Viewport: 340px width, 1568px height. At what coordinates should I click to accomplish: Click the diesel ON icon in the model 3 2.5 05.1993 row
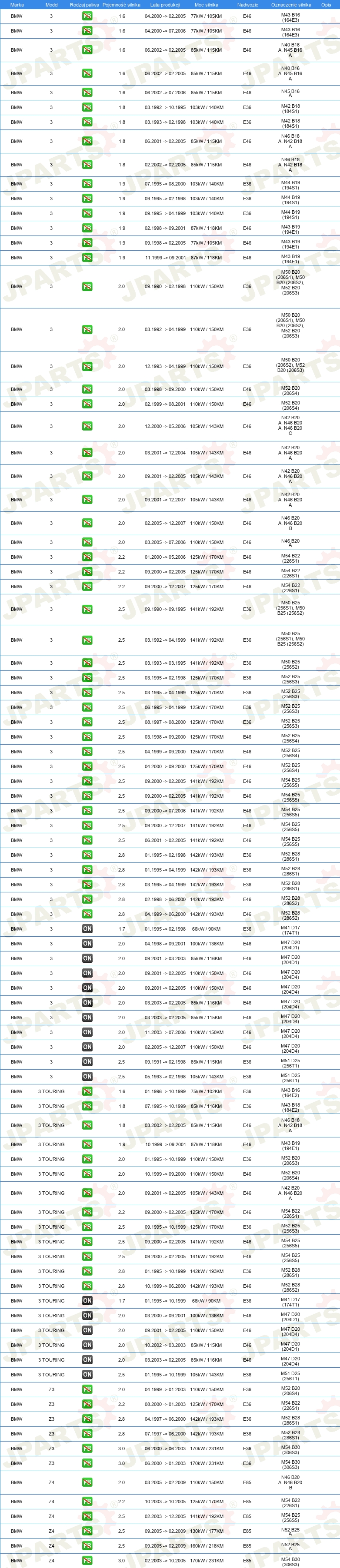tap(87, 1077)
